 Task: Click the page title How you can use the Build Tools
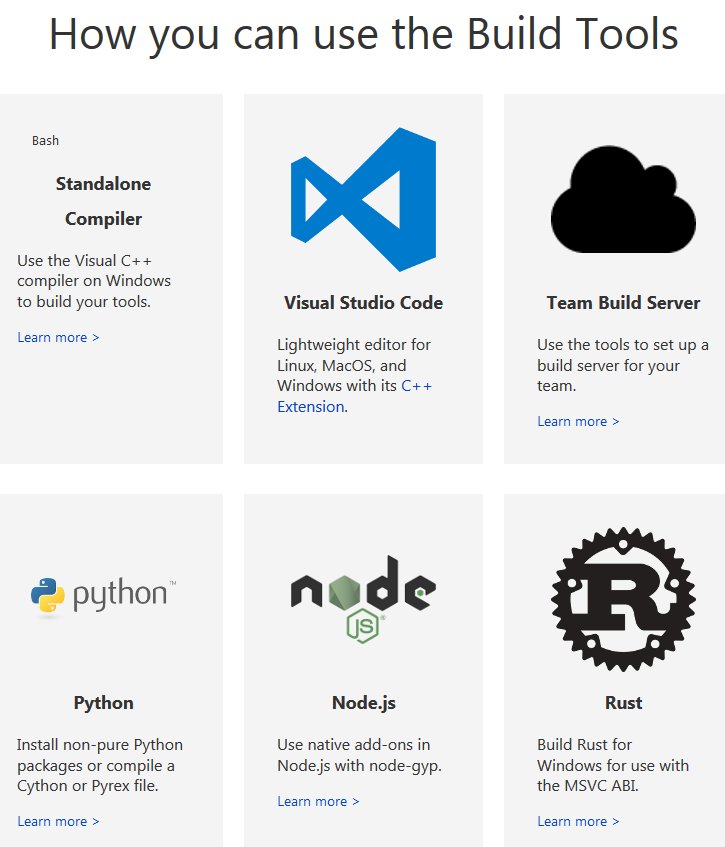click(363, 34)
